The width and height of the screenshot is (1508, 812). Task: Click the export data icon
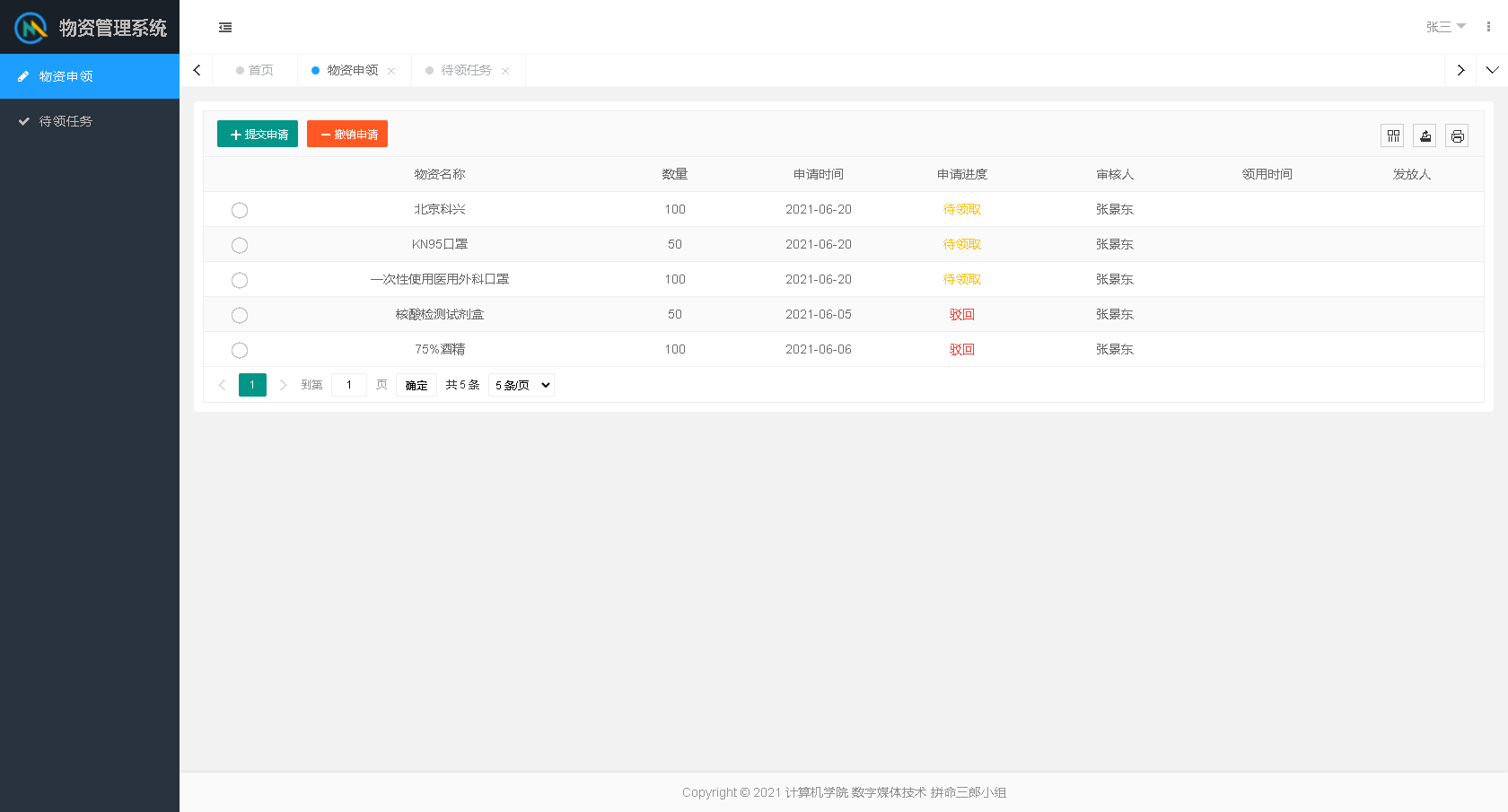(x=1425, y=135)
